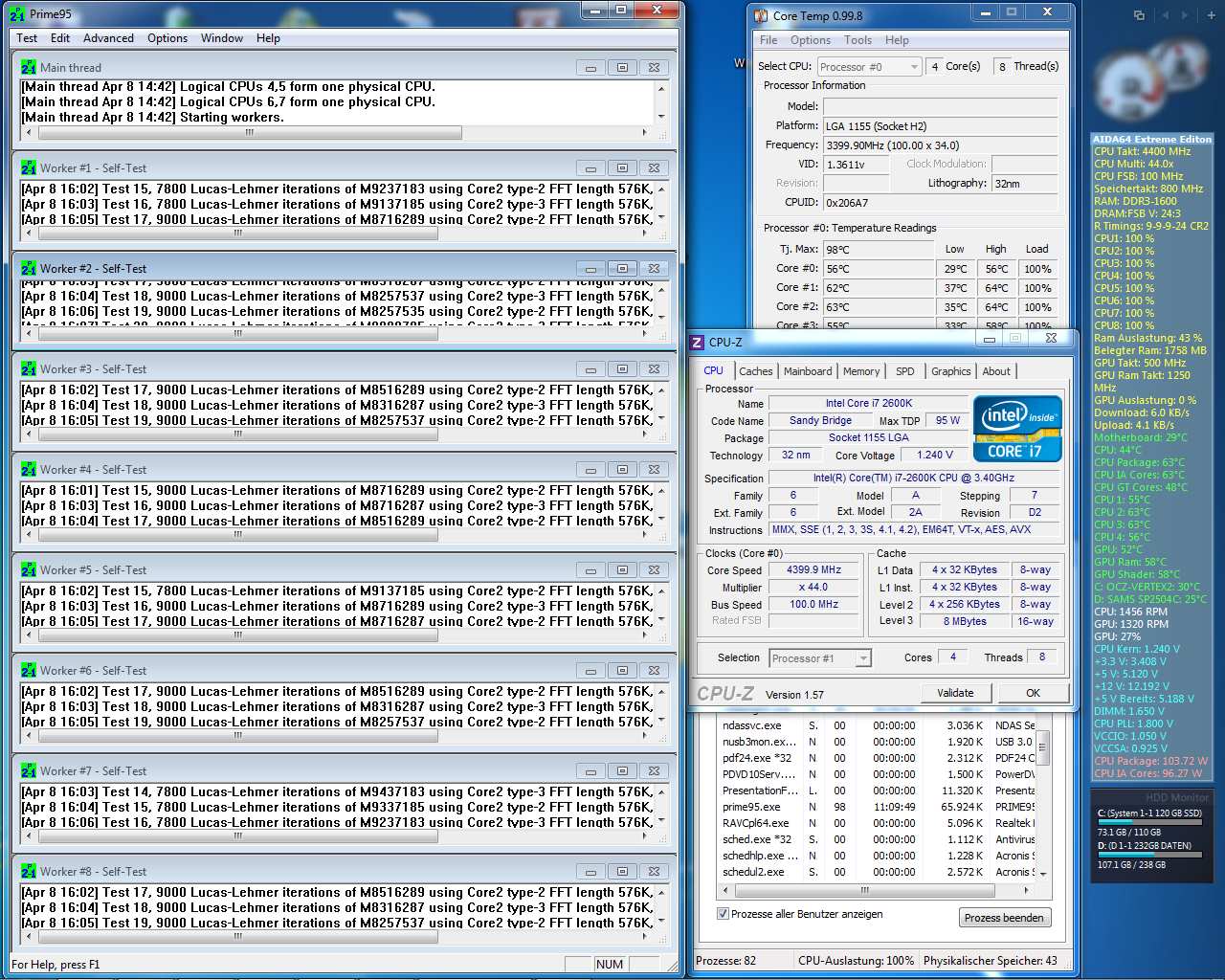Viewport: 1225px width, 980px height.
Task: Click the gadget bar previous arrow
Action: coord(1165,15)
